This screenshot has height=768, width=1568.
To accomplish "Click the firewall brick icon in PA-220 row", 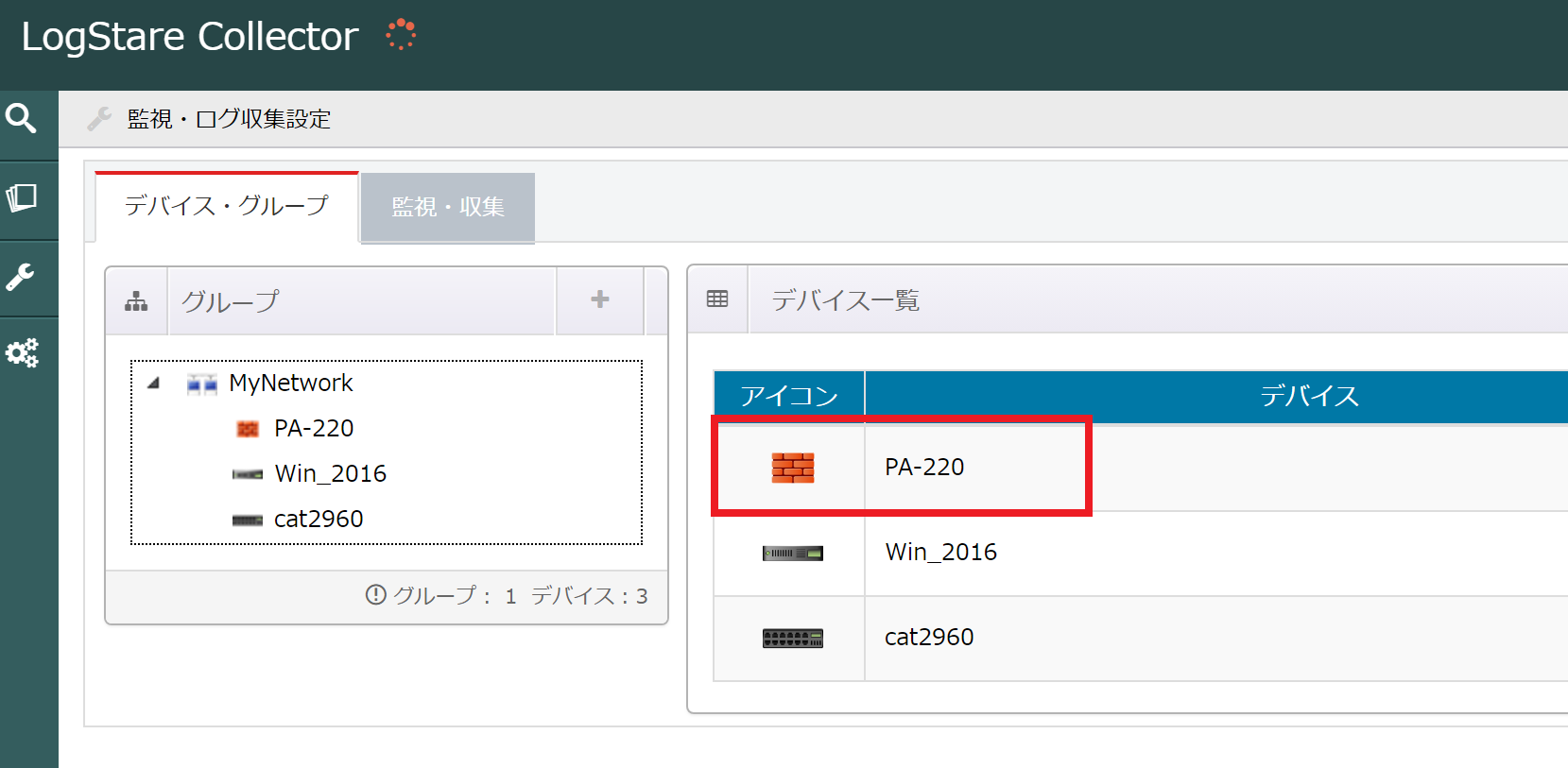I will pyautogui.click(x=793, y=468).
